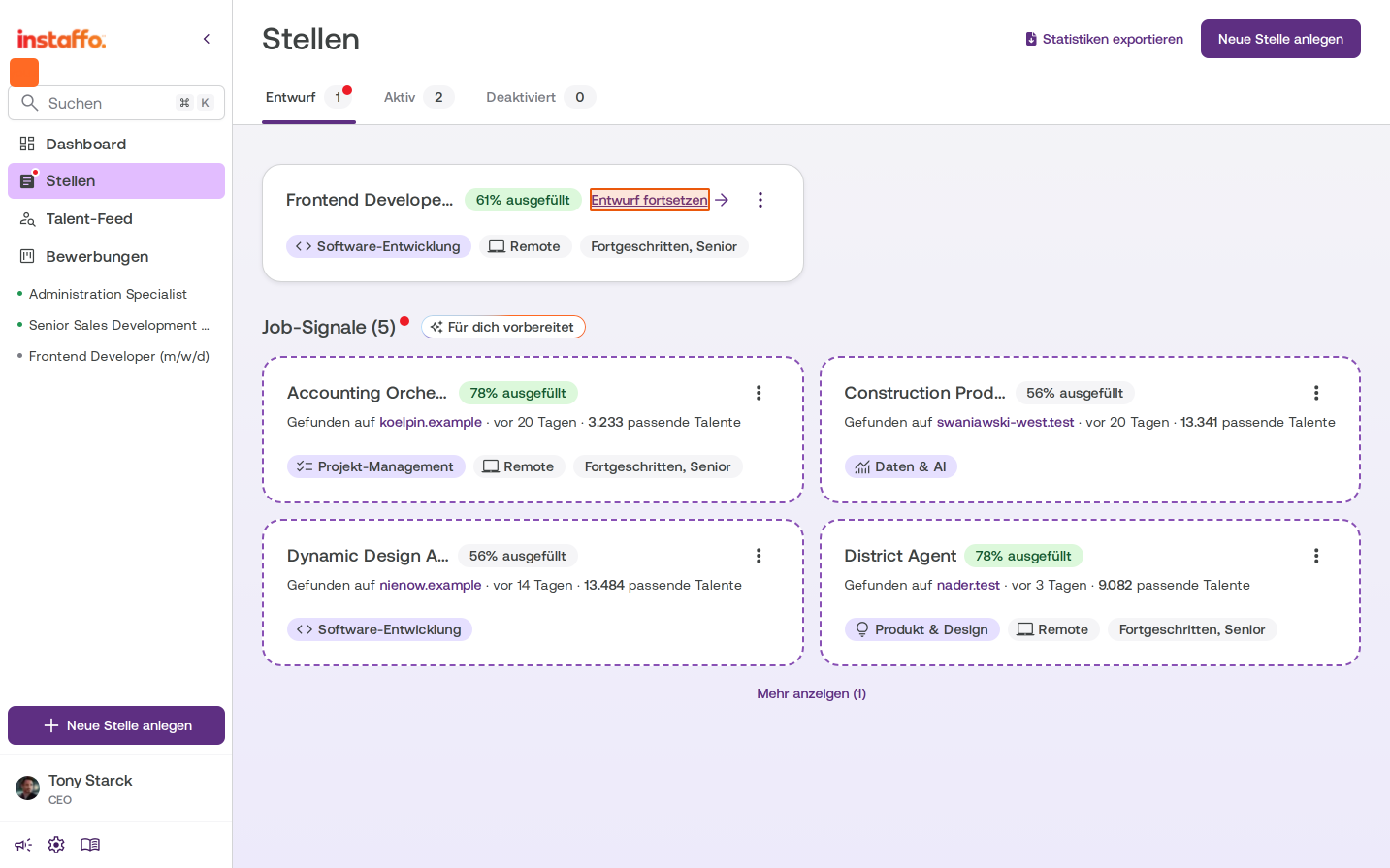Switch to the Aktiv tab
Viewport: 1390px width, 868px height.
tap(418, 97)
